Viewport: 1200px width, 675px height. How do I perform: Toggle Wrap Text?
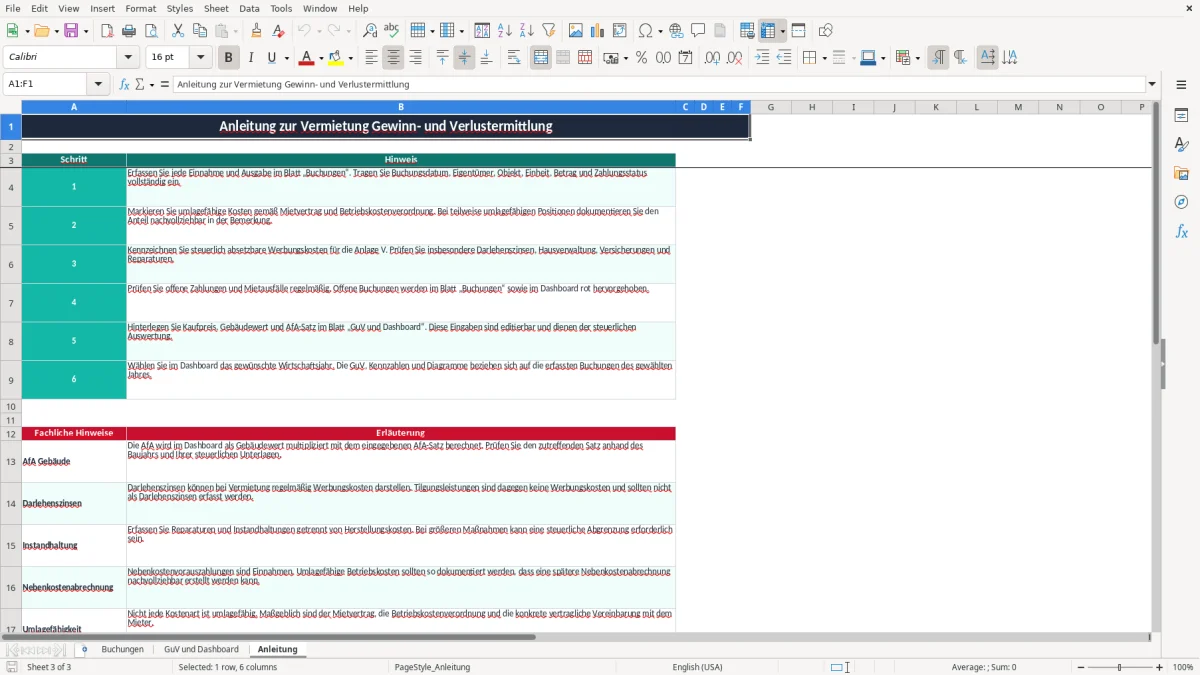coord(513,58)
